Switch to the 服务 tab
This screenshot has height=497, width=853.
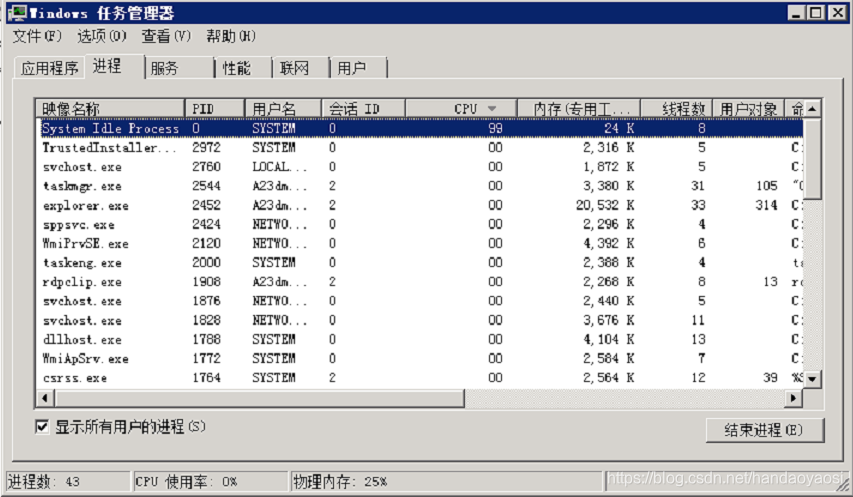tap(180, 68)
